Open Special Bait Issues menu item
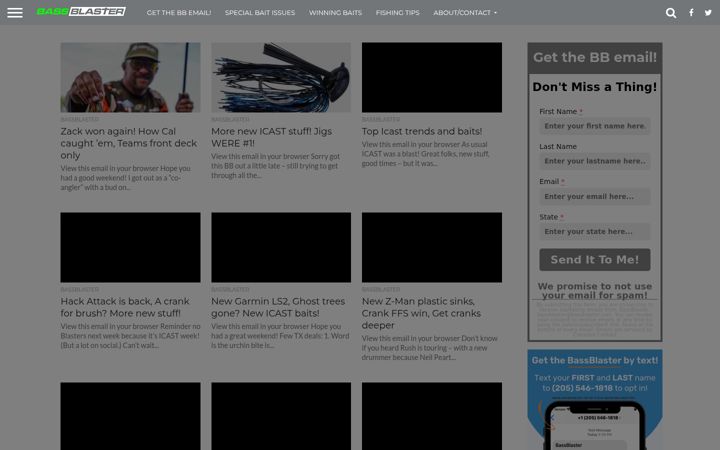The image size is (720, 450). (260, 13)
